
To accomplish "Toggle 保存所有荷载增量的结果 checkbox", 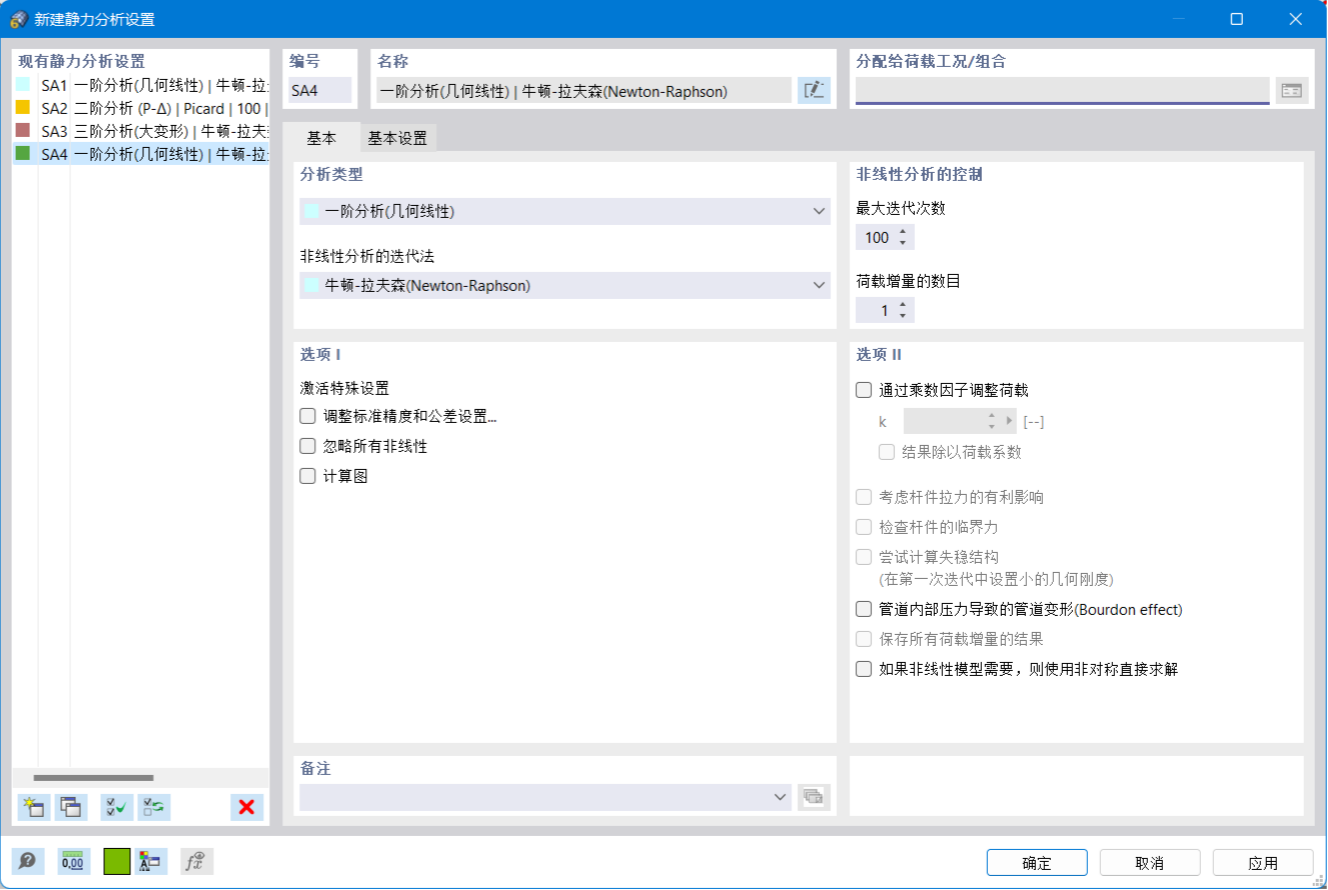I will point(864,639).
